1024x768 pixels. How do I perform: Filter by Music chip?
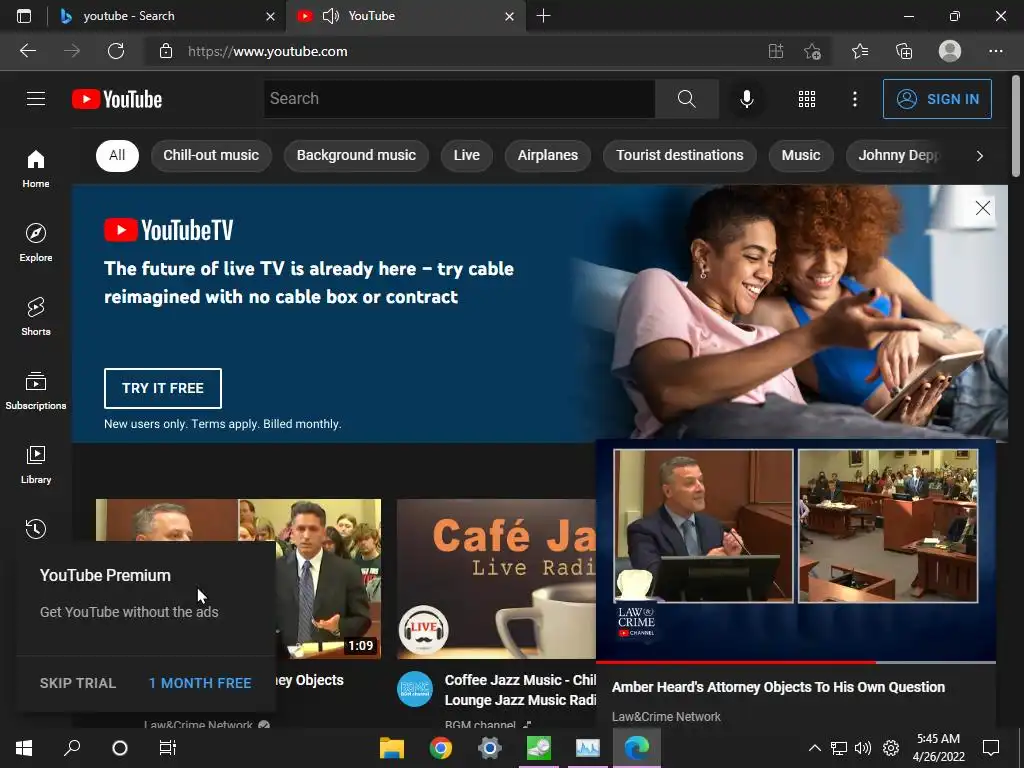coord(801,155)
